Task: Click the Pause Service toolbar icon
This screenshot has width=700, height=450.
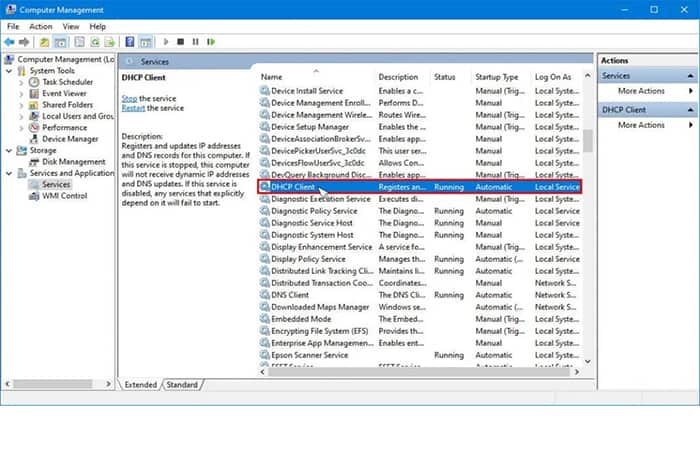Action: click(x=196, y=42)
